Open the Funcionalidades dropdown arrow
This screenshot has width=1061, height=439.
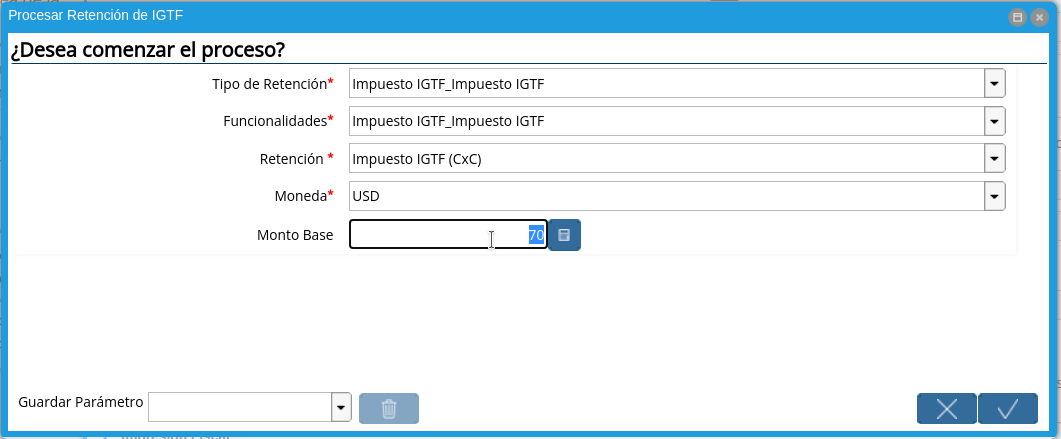point(994,122)
